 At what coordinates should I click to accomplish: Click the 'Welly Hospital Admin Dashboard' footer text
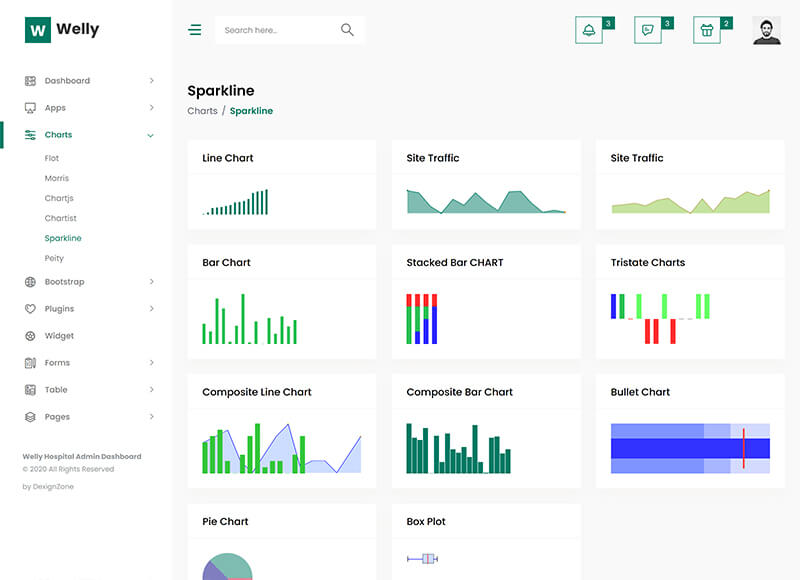pos(82,457)
